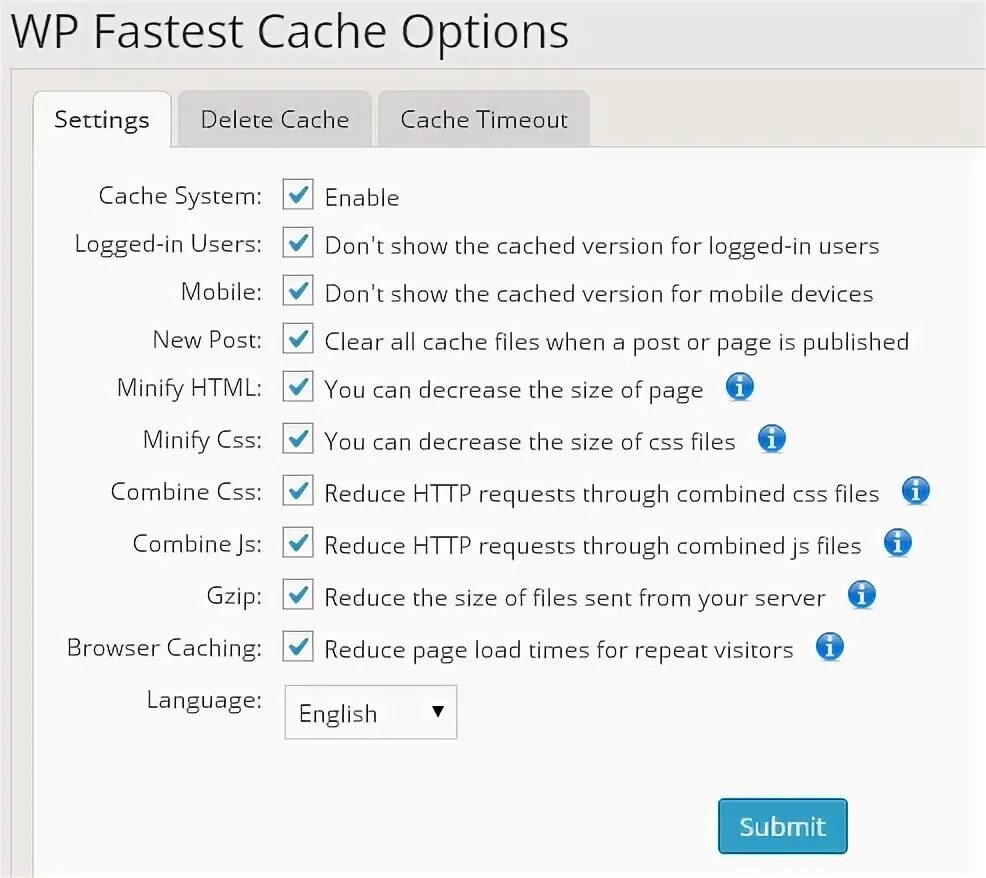Uncheck the Combine Js checkbox

[x=298, y=543]
